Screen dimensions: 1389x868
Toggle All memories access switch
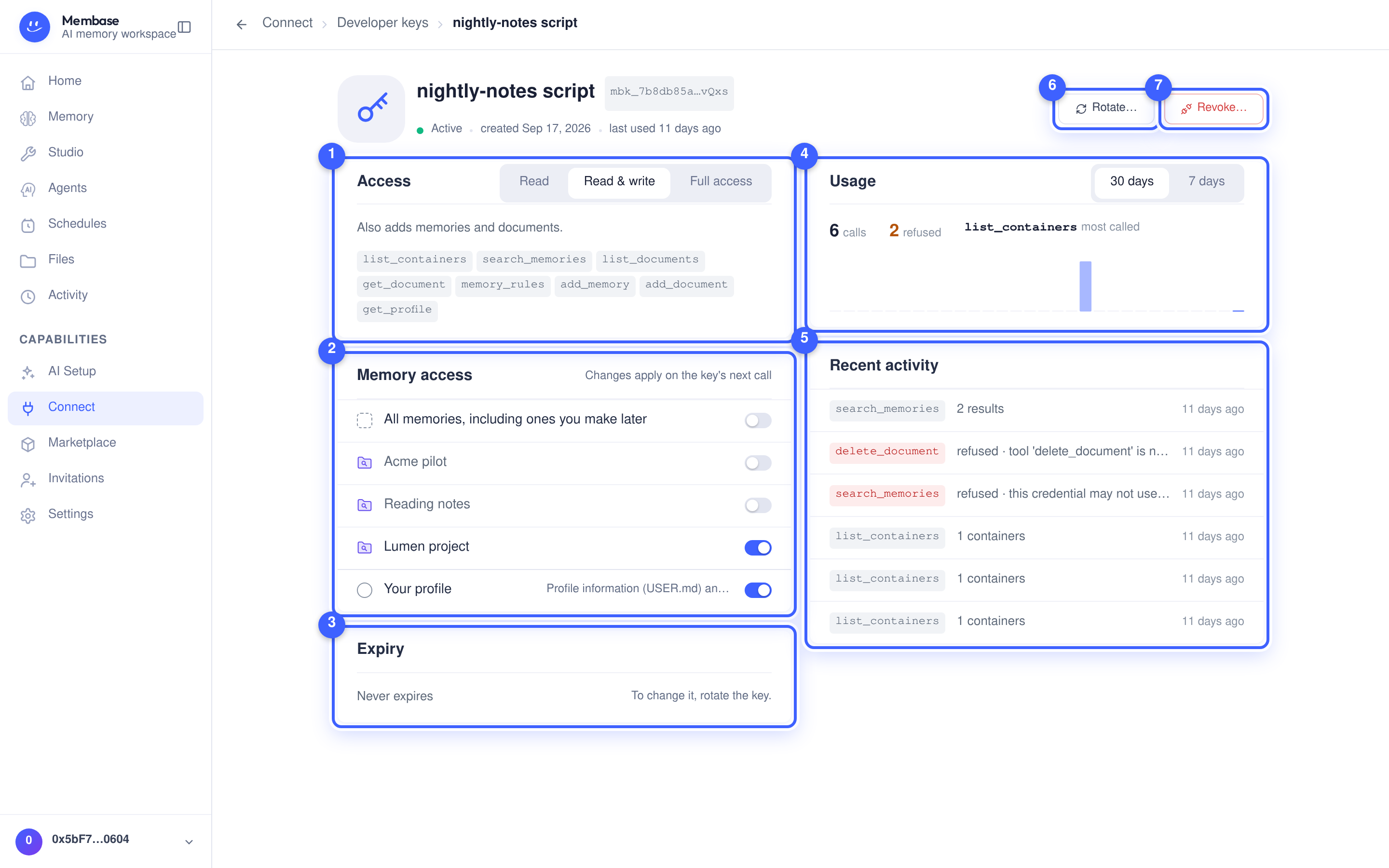[x=758, y=420]
